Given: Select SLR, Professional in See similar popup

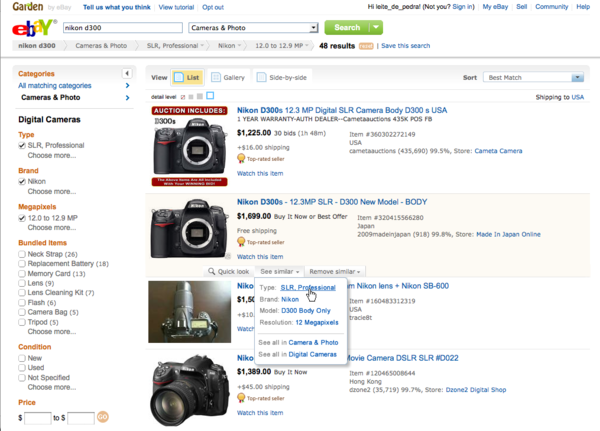Looking at the screenshot, I should 308,287.
